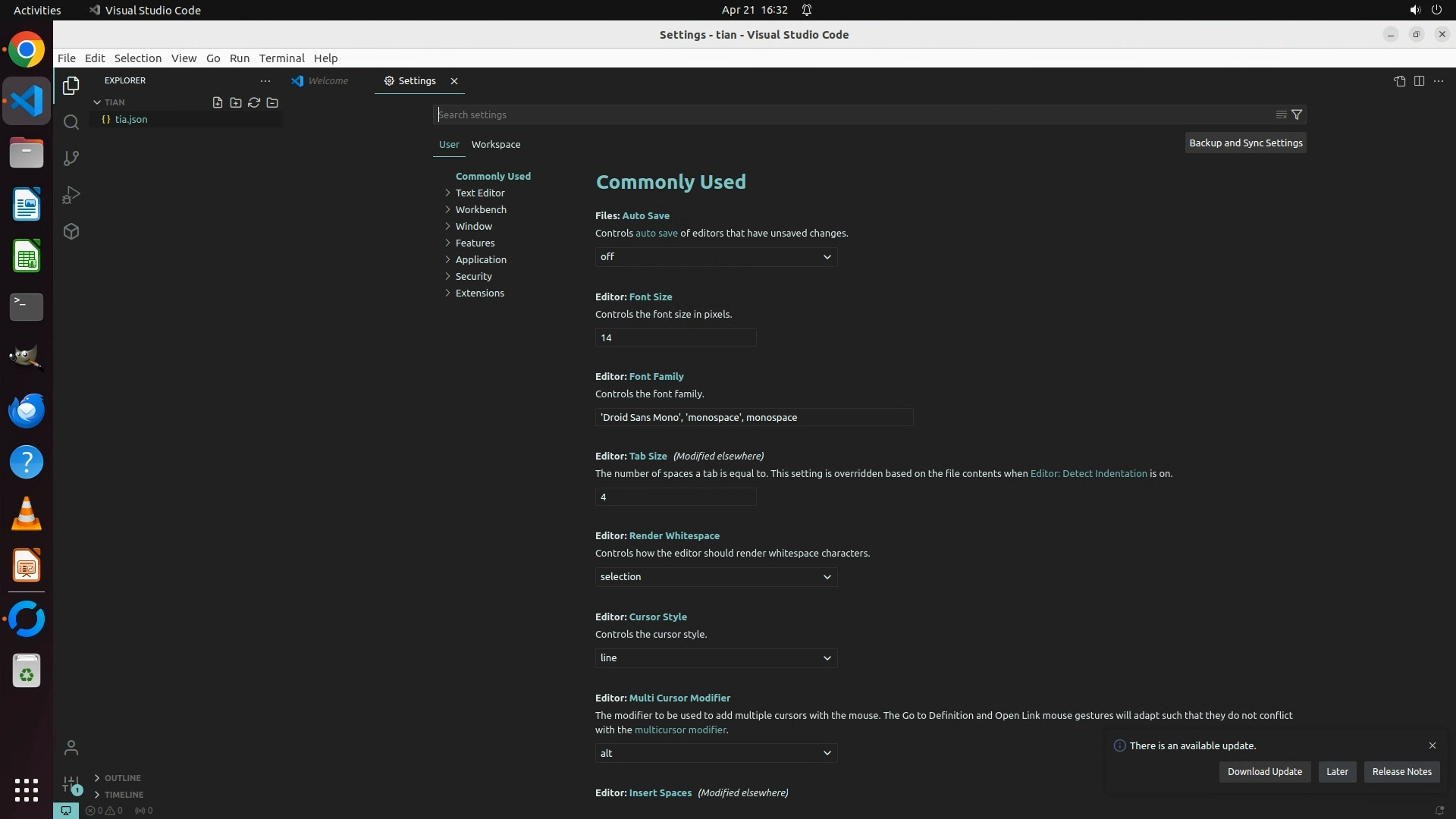
Task: Refresh the Explorer file list
Action: pos(254,102)
